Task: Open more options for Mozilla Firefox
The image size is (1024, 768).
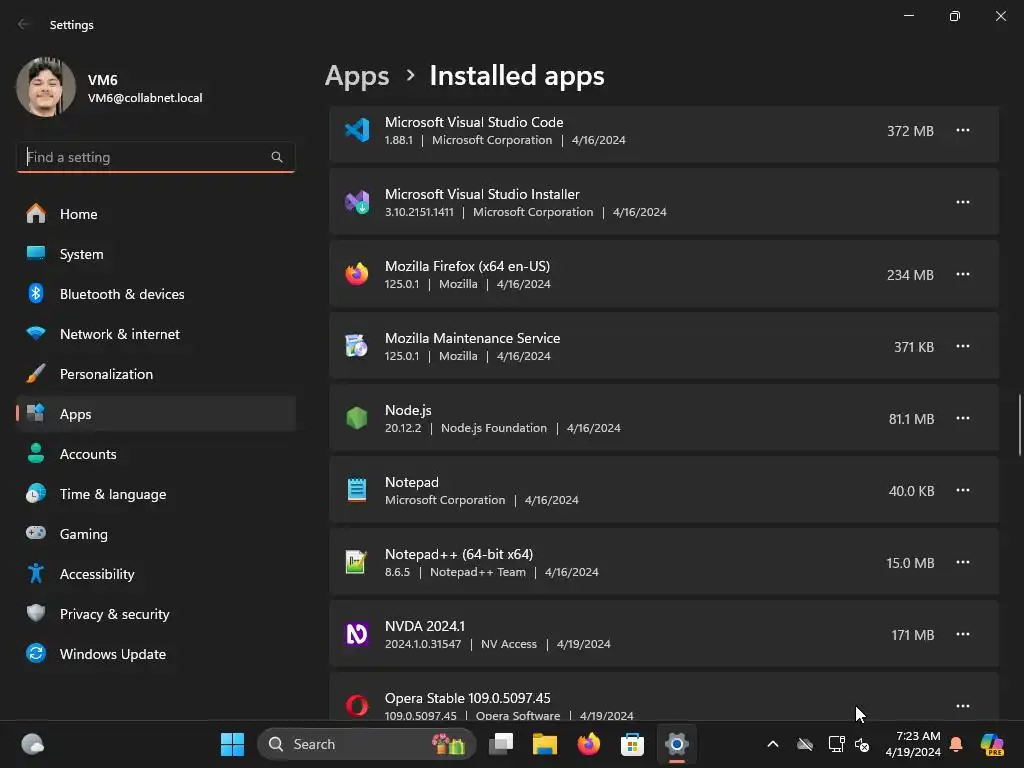Action: (x=962, y=274)
